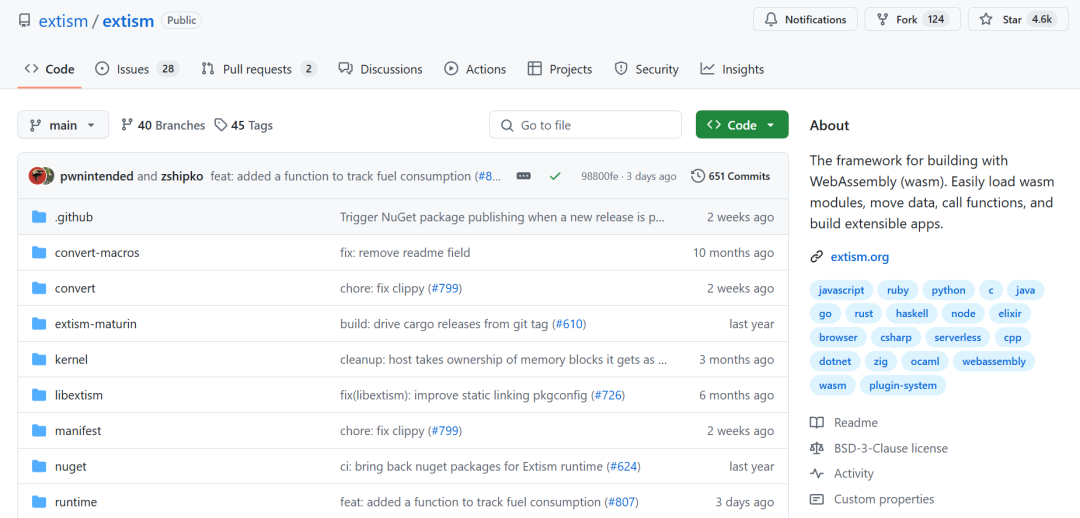Click the tag icon beside 45 Tags
The height and width of the screenshot is (518, 1080).
[220, 125]
